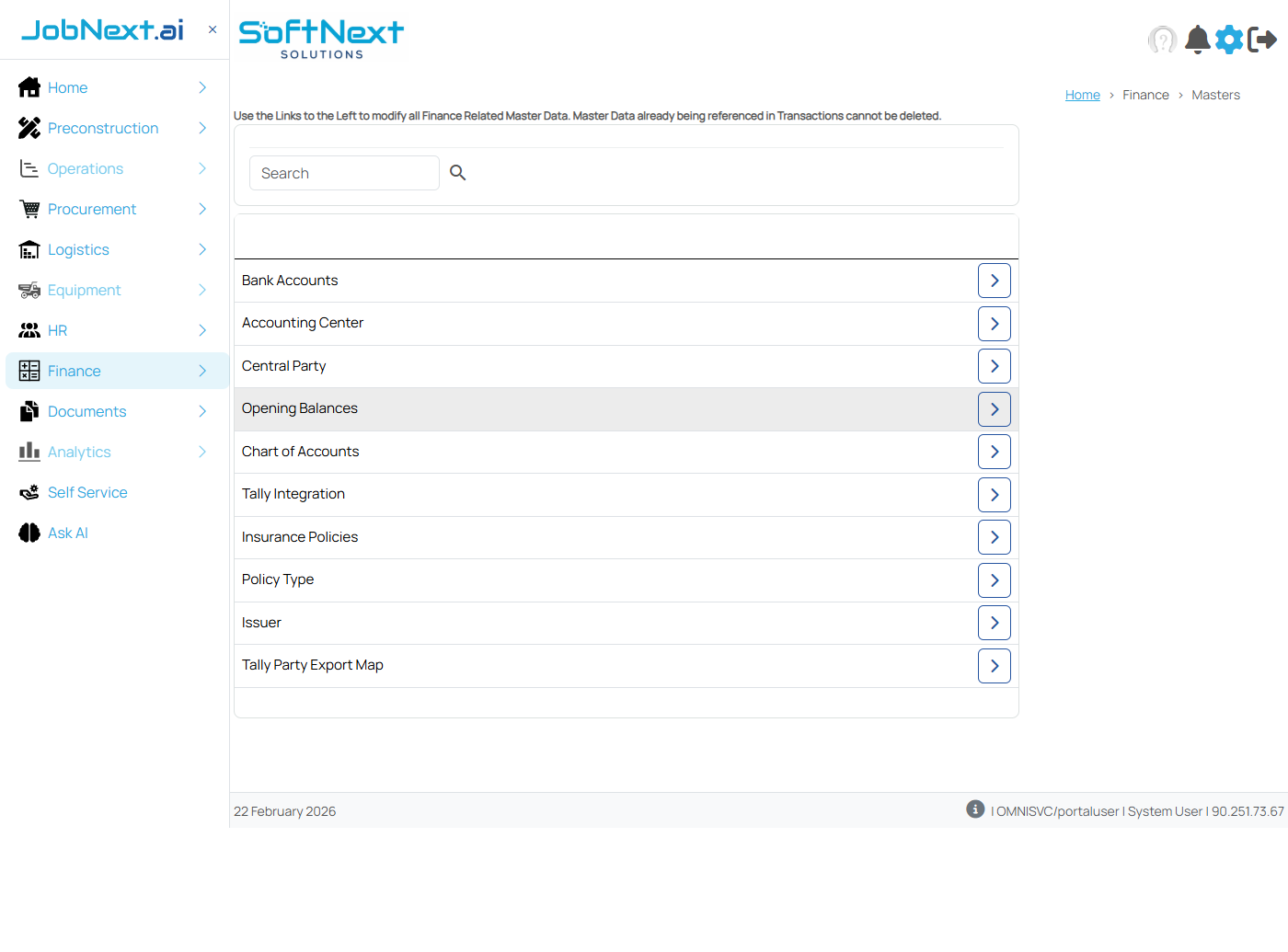This screenshot has height=952, width=1288.
Task: Click the search magnifier button
Action: tap(457, 173)
